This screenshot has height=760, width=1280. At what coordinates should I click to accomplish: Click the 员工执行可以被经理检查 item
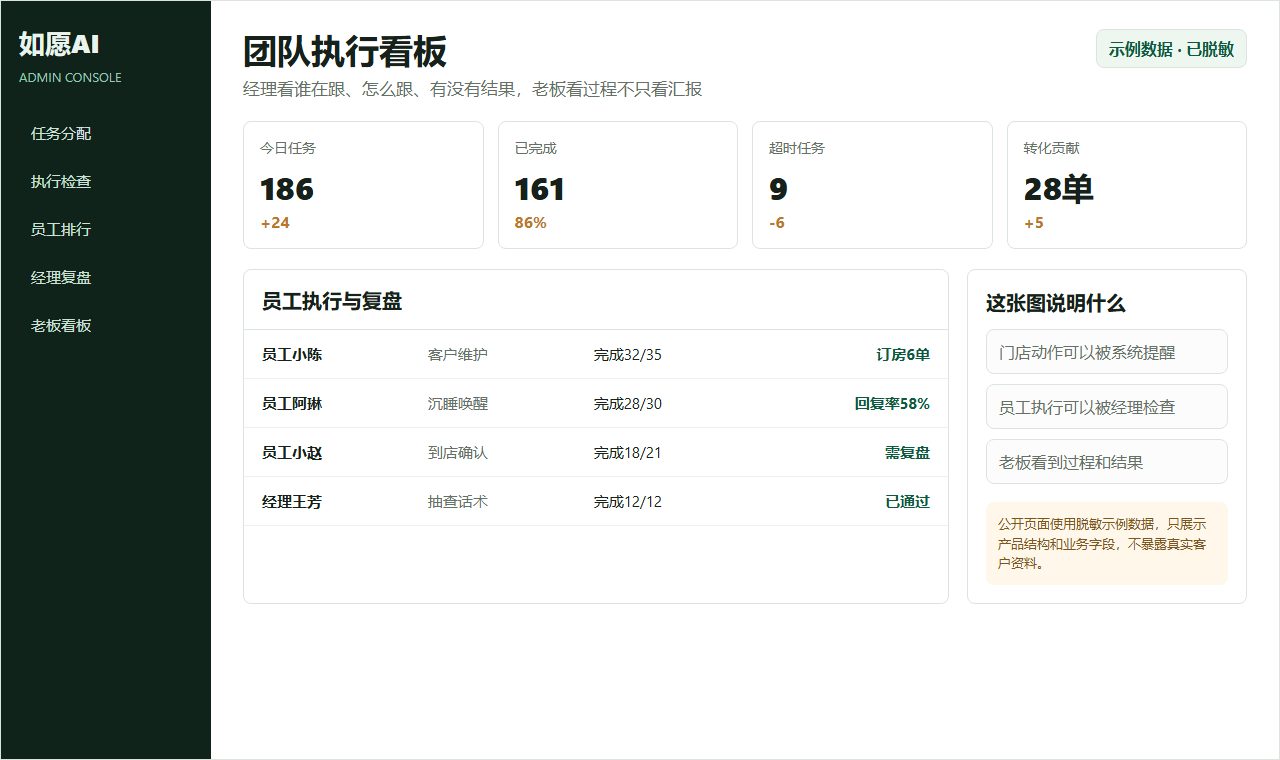tap(1107, 407)
